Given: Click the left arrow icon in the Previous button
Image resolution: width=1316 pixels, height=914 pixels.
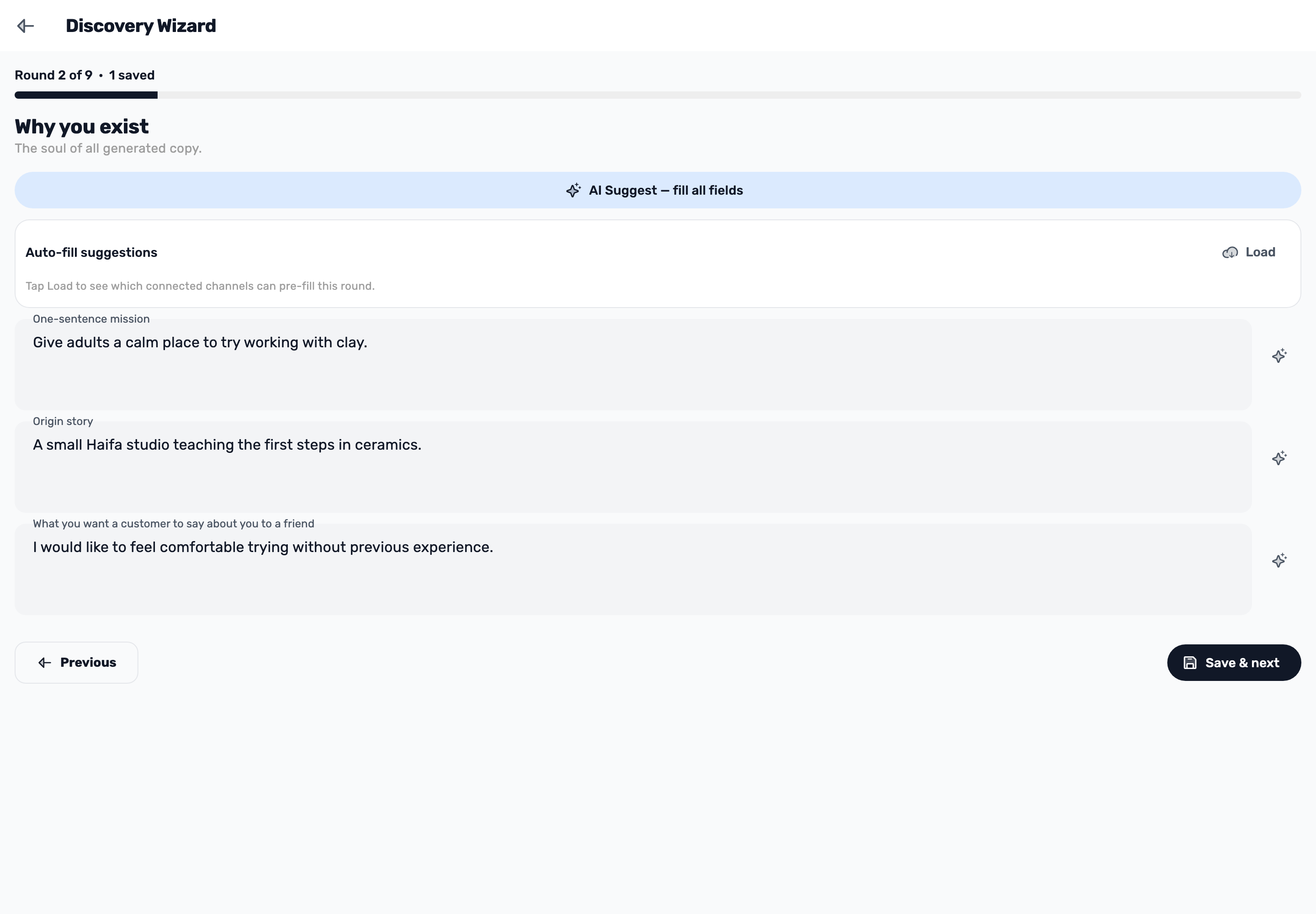Looking at the screenshot, I should click(45, 663).
